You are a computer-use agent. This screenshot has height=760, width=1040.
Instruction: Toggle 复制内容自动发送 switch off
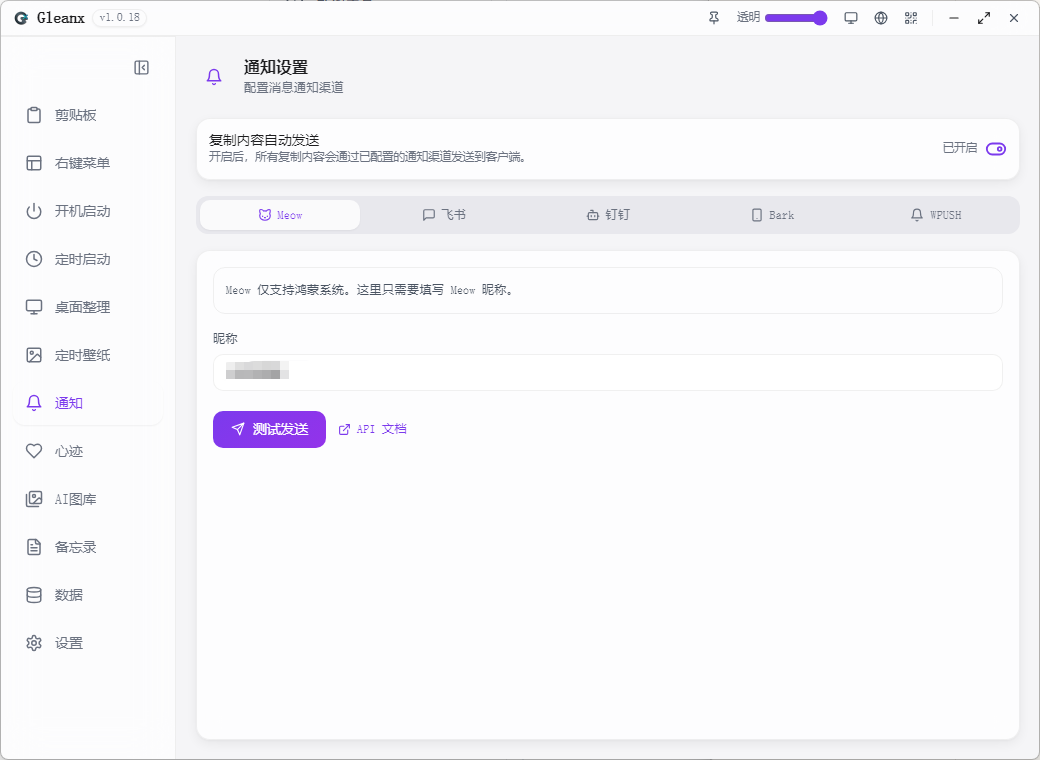click(x=996, y=149)
